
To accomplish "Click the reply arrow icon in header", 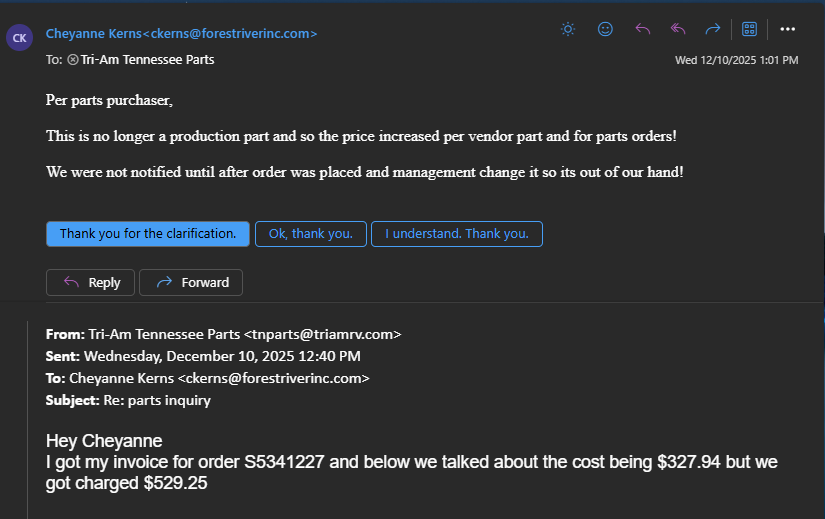I will click(x=642, y=29).
